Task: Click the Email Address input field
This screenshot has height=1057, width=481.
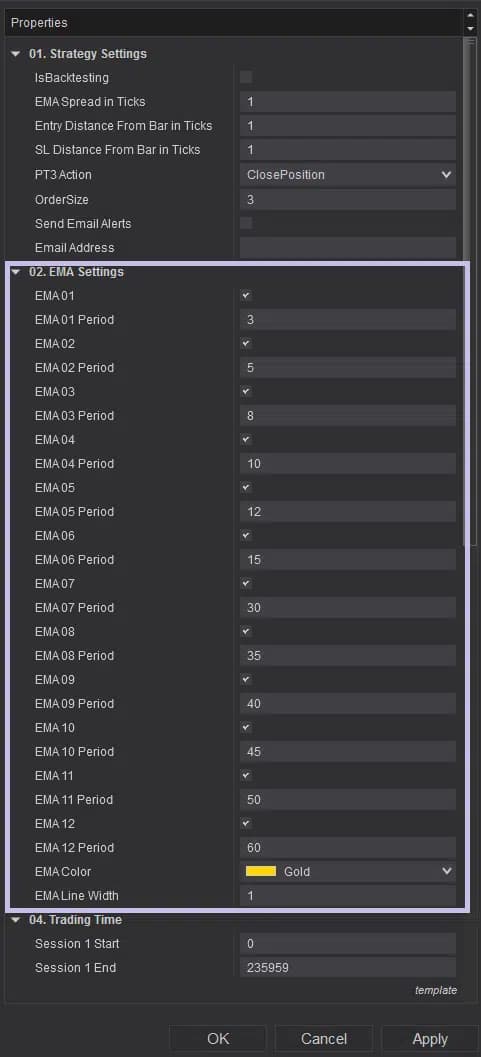Action: pyautogui.click(x=348, y=247)
